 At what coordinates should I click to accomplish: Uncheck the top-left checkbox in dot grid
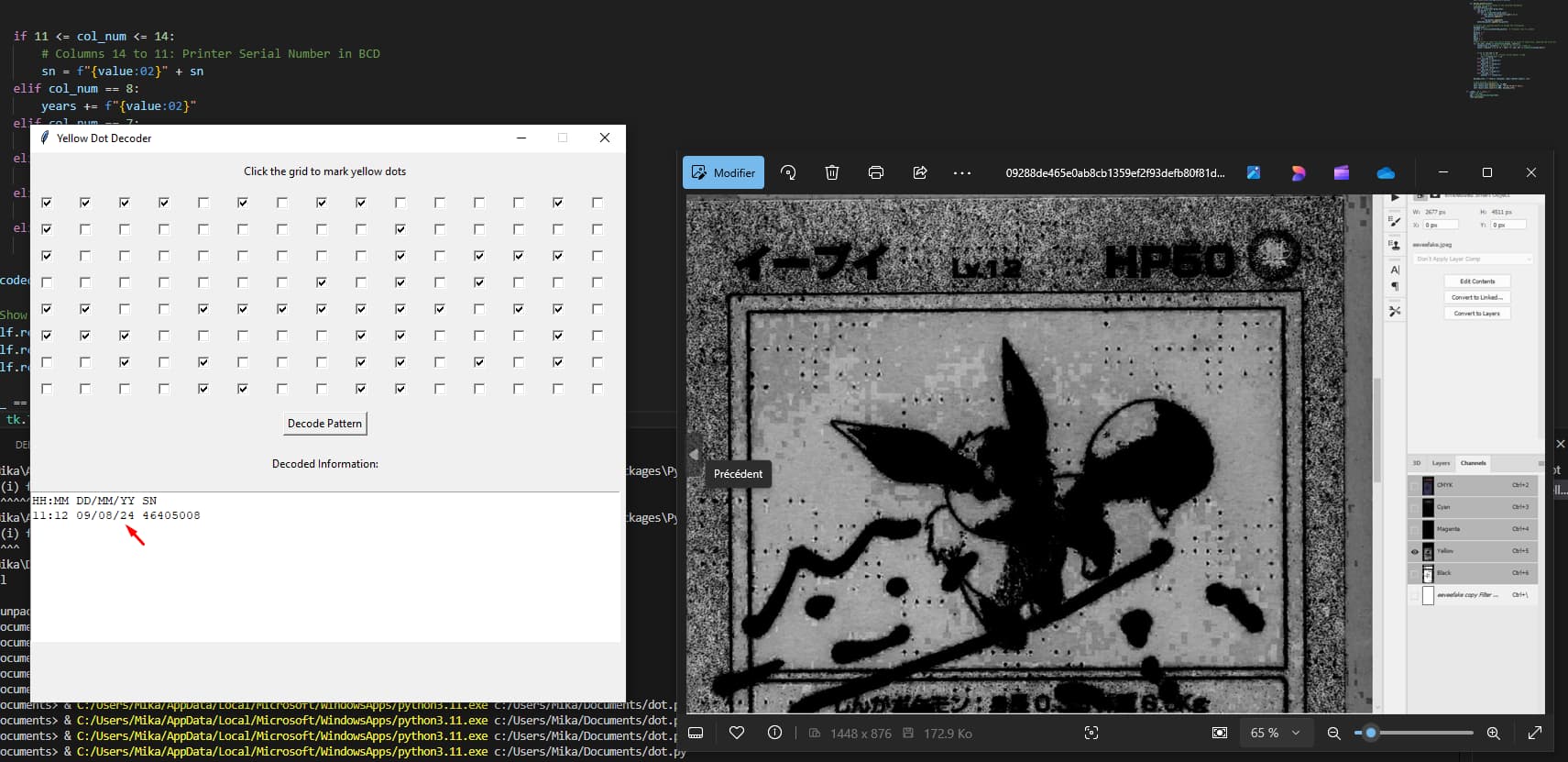[47, 203]
